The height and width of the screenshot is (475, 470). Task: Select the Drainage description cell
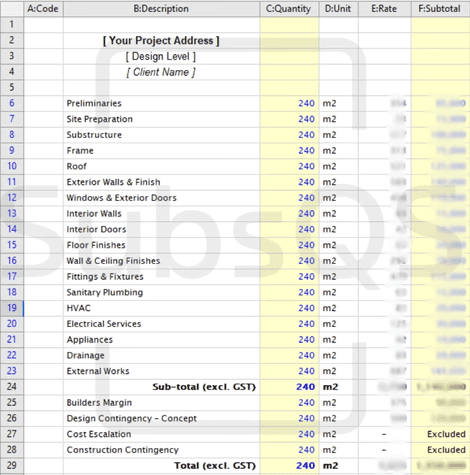tap(161, 355)
